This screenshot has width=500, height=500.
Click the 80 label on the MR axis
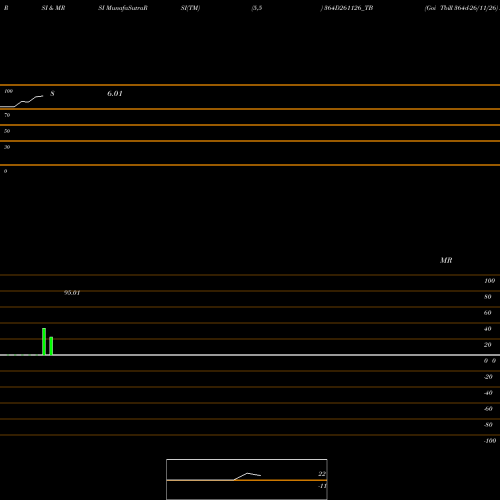(488, 297)
